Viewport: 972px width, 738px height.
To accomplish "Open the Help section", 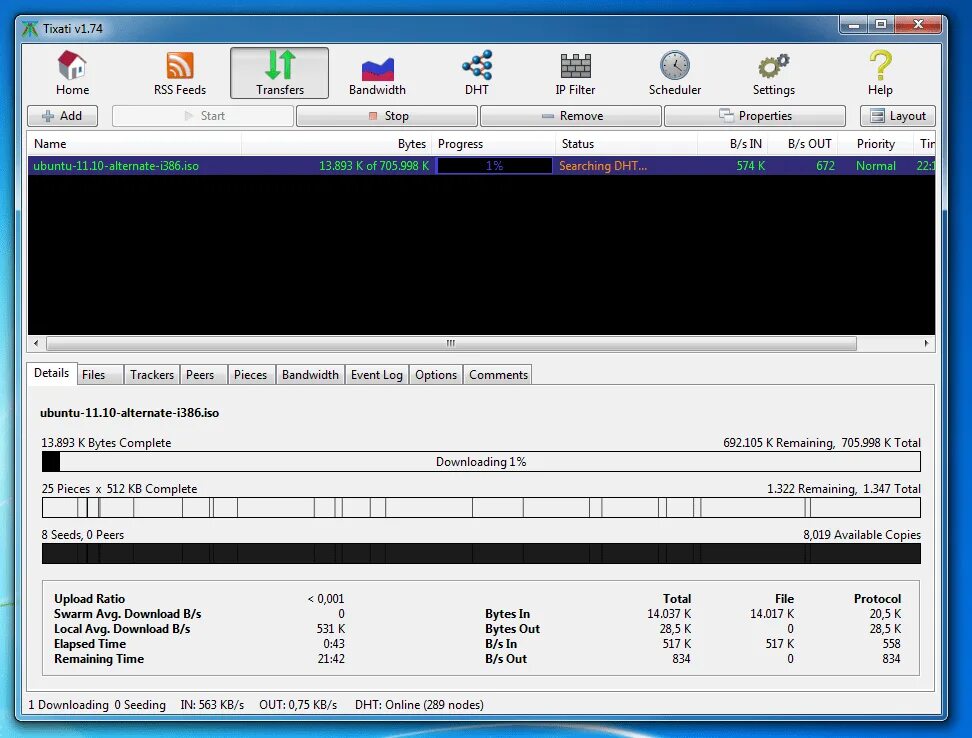I will (x=880, y=73).
